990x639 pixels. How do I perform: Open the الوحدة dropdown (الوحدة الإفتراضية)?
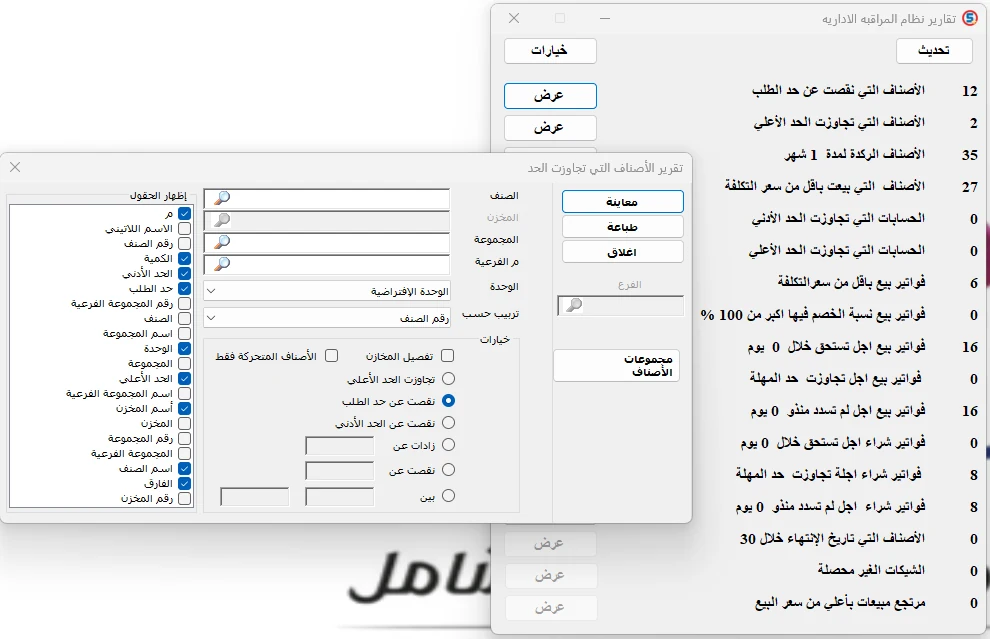pyautogui.click(x=327, y=291)
